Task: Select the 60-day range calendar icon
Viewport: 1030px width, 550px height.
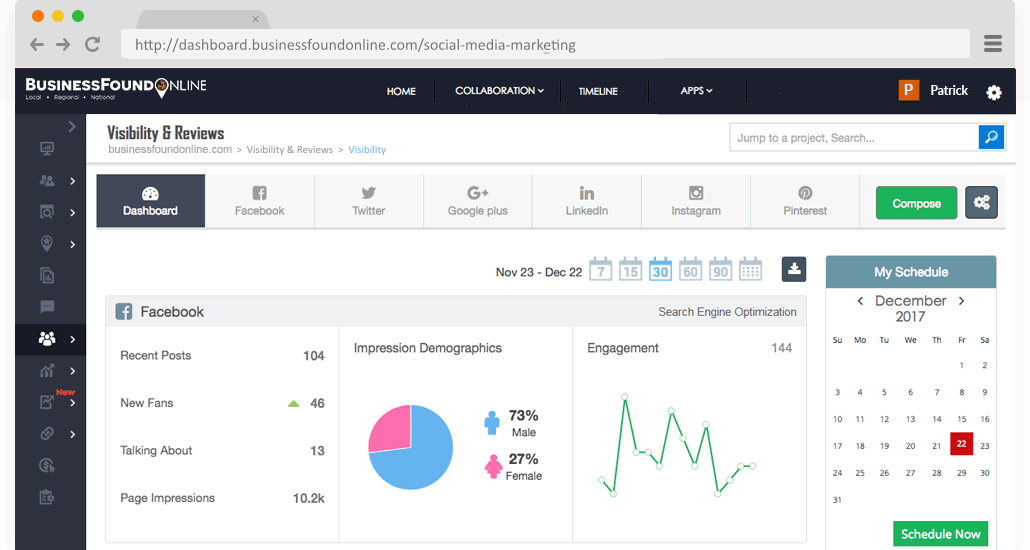Action: coord(690,269)
